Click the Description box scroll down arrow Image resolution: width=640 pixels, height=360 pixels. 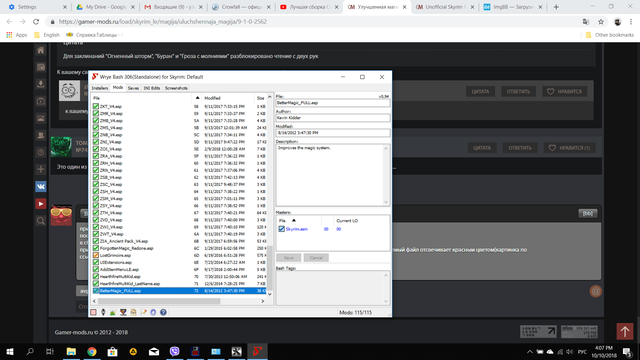click(386, 202)
